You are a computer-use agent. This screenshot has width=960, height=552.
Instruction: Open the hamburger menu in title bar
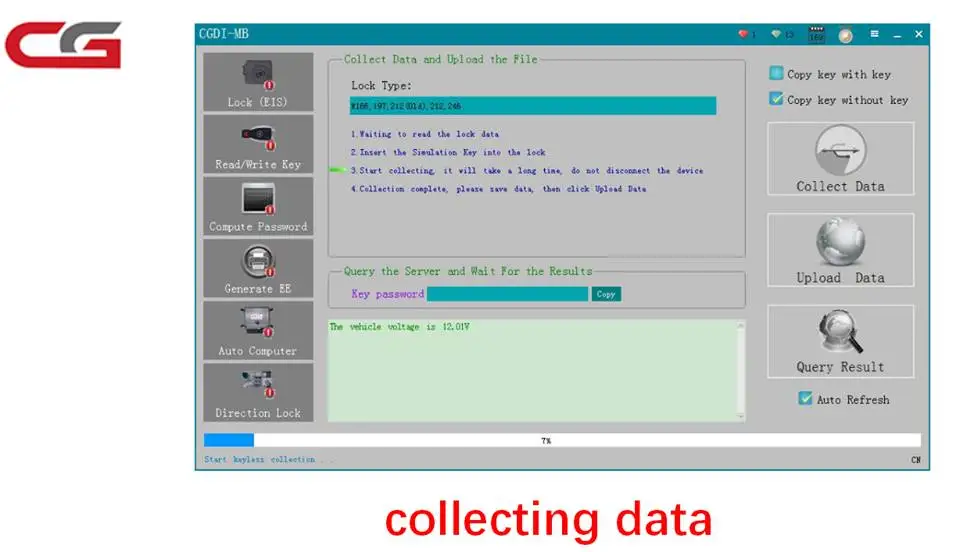click(874, 34)
